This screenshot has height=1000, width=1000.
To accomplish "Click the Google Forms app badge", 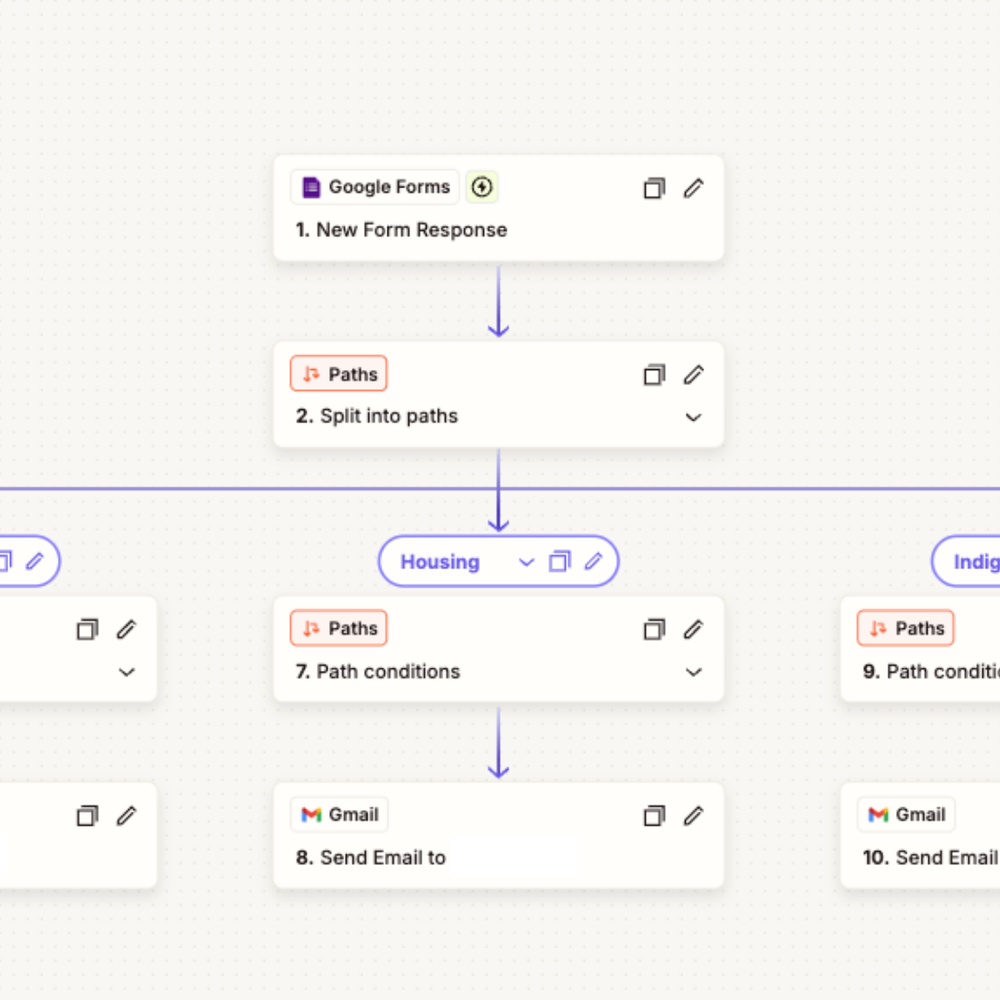I will 375,187.
